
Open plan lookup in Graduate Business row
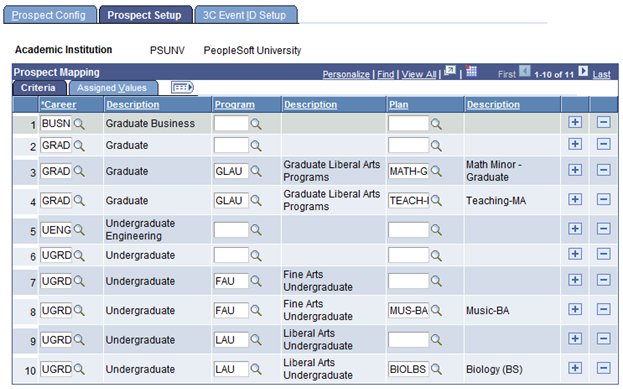436,124
